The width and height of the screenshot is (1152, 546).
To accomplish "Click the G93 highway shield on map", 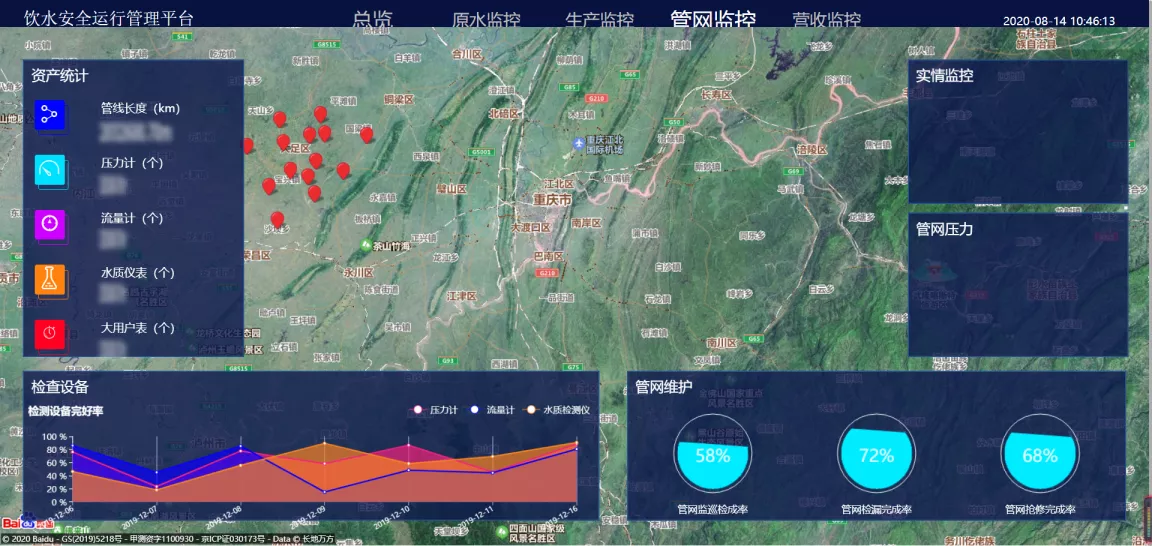I will click(x=447, y=360).
